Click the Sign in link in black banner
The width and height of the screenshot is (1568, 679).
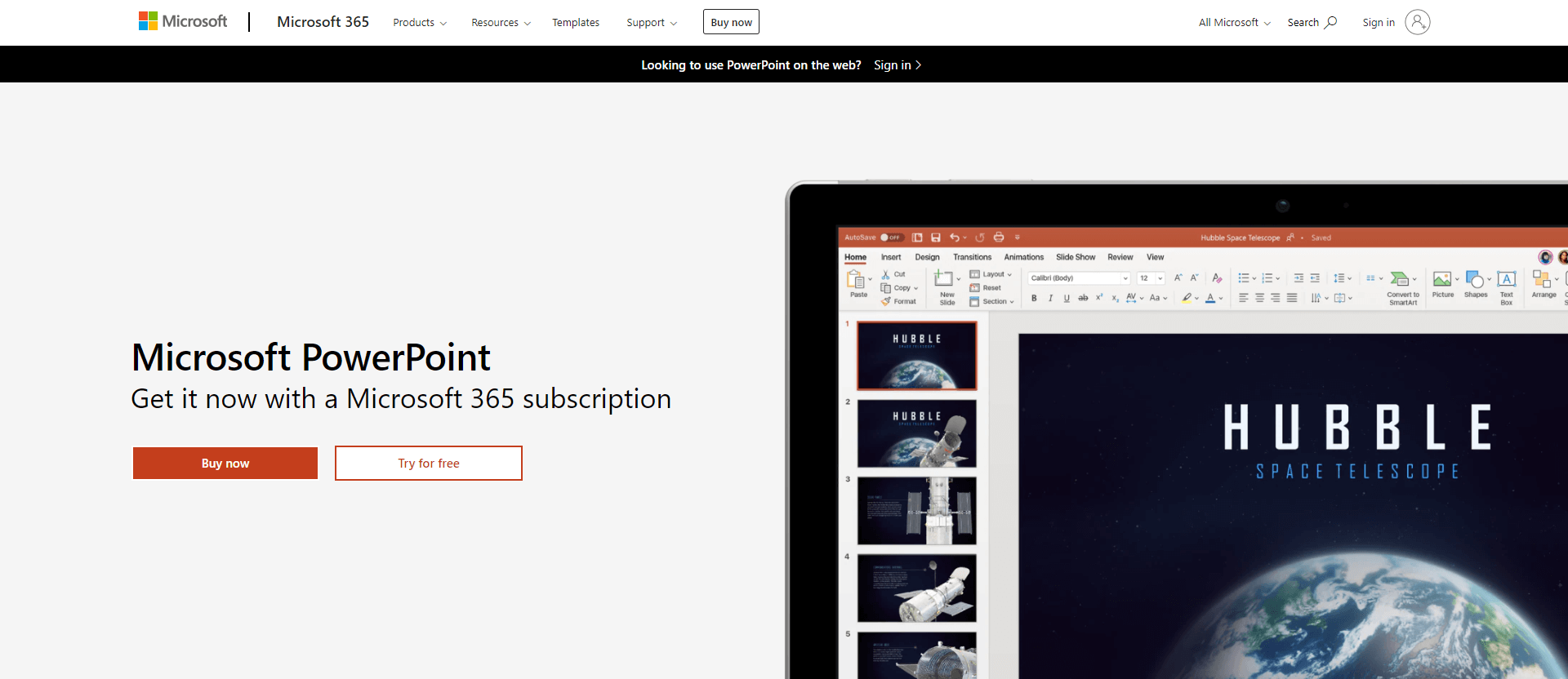click(898, 64)
